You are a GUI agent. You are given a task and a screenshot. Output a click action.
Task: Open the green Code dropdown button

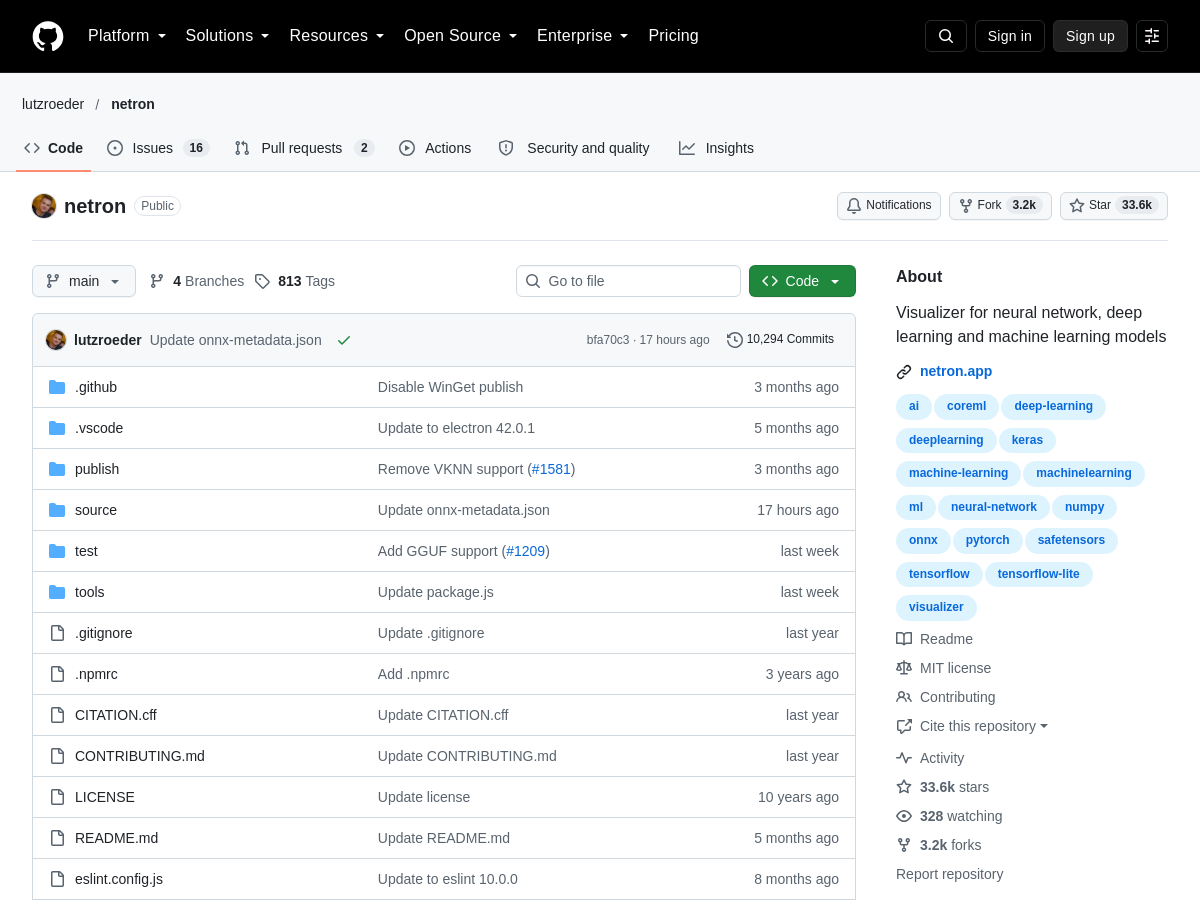[x=802, y=281]
